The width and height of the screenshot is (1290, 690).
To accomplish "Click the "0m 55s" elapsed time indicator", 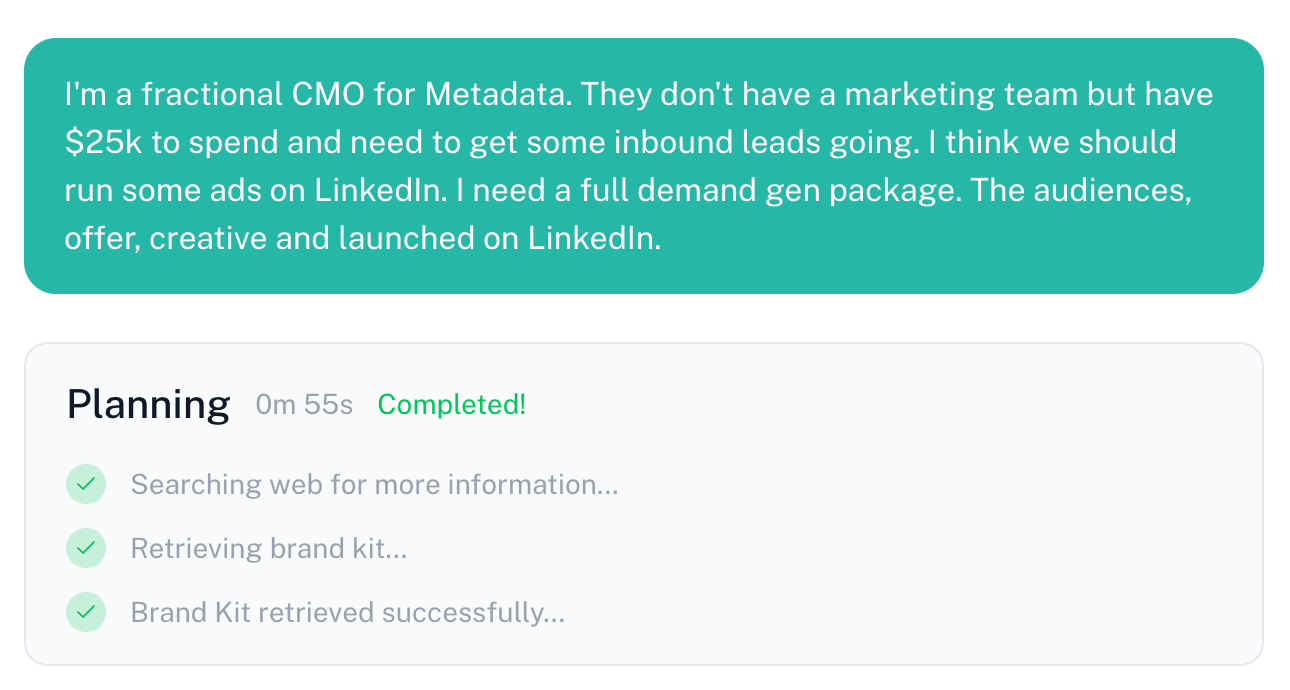I will coord(304,404).
